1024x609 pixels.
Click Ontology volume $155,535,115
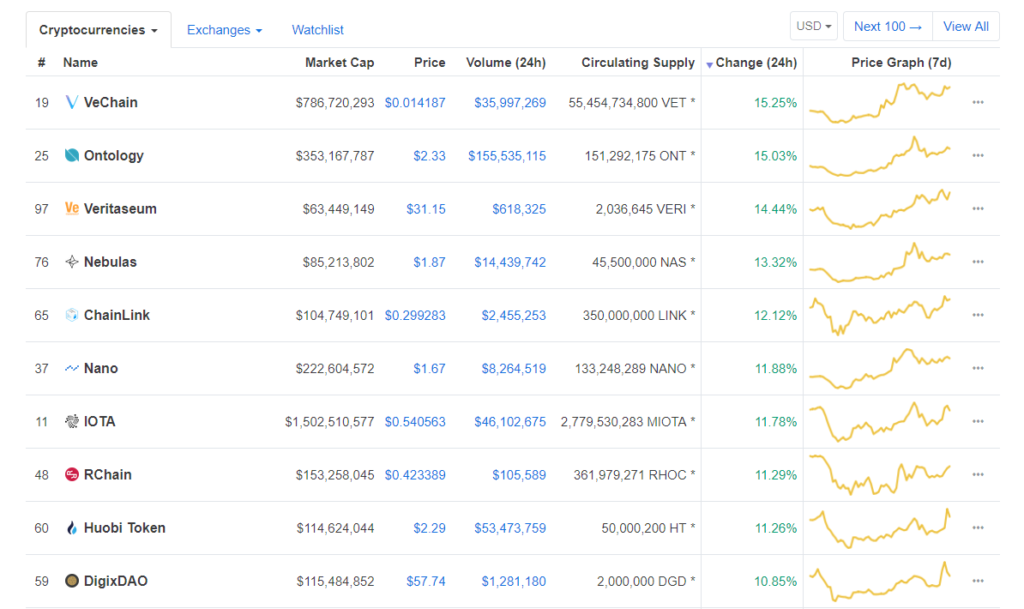click(507, 156)
